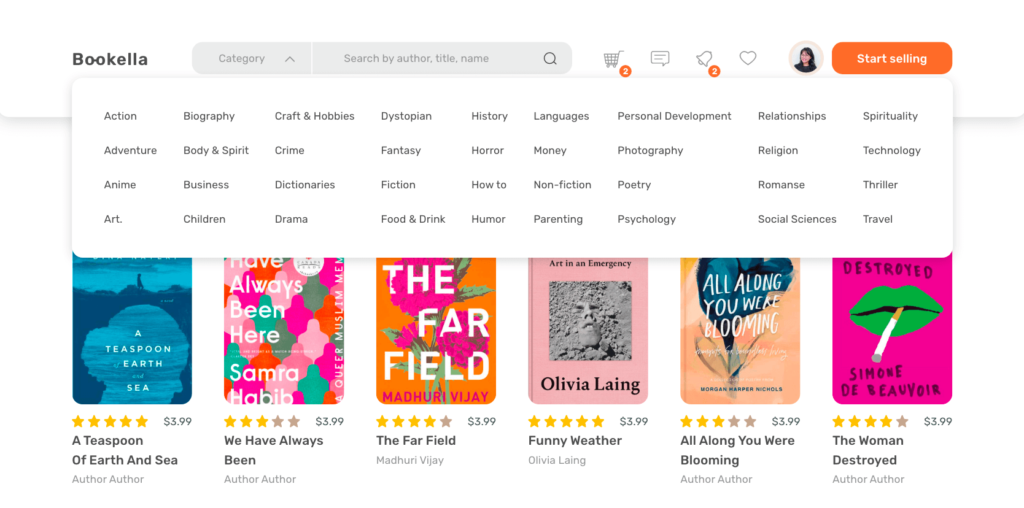The width and height of the screenshot is (1024, 508).
Task: Select the Relationships category
Action: (x=792, y=116)
